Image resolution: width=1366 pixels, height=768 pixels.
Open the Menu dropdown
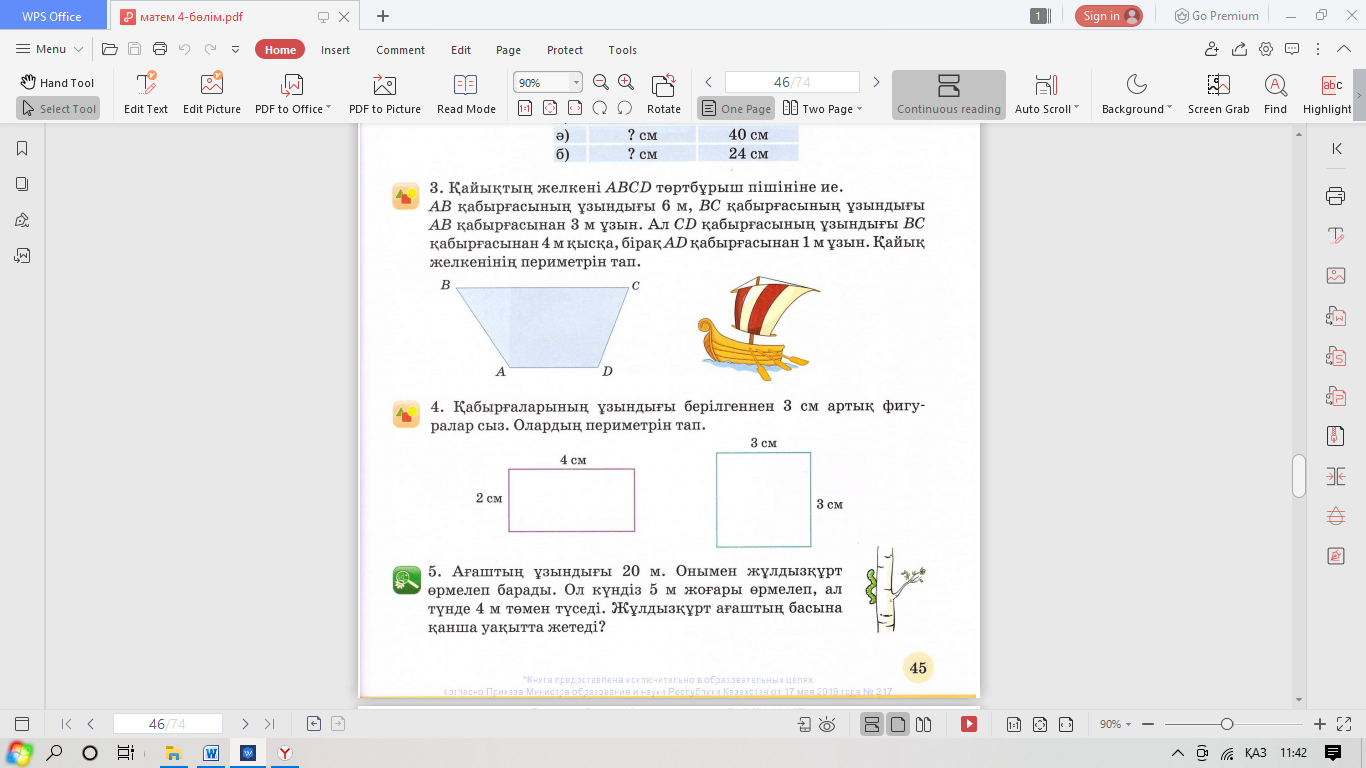tap(49, 49)
